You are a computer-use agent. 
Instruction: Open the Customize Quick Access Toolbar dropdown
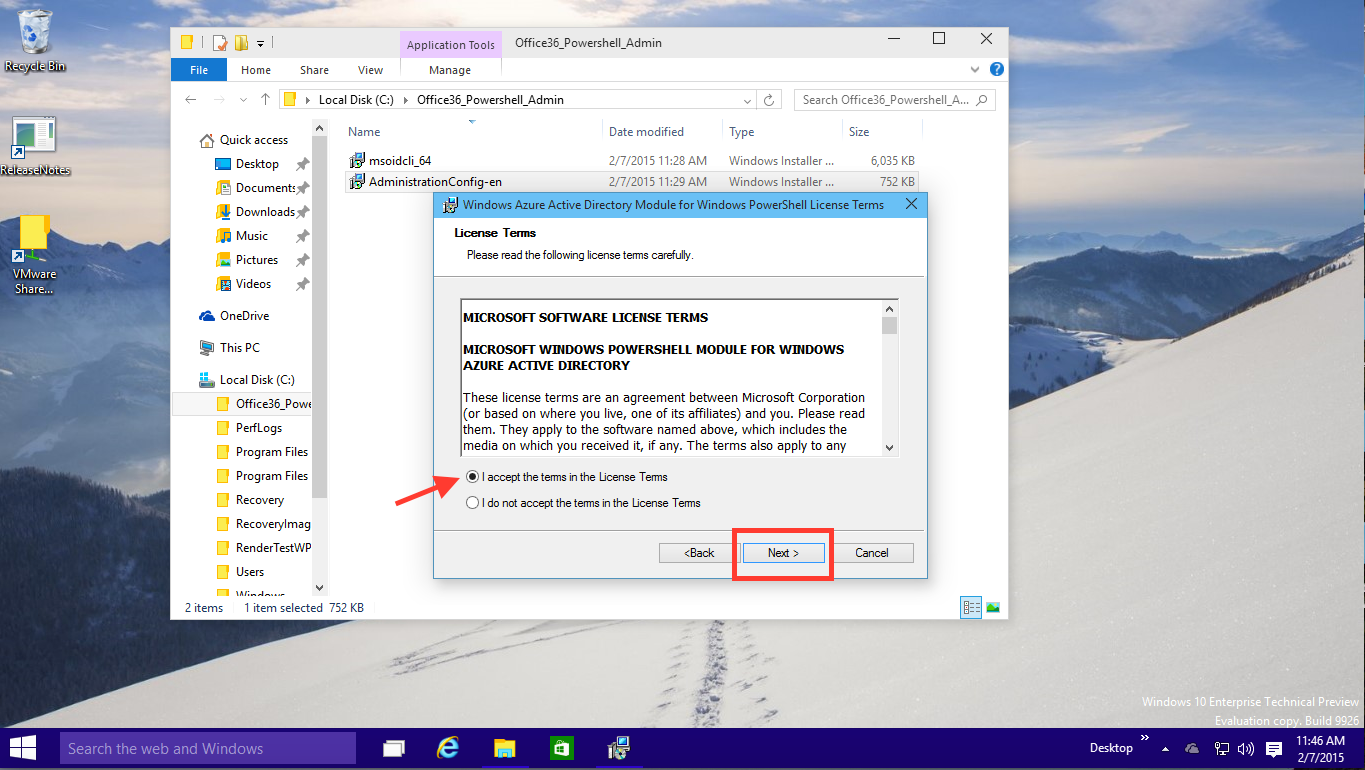(x=260, y=43)
